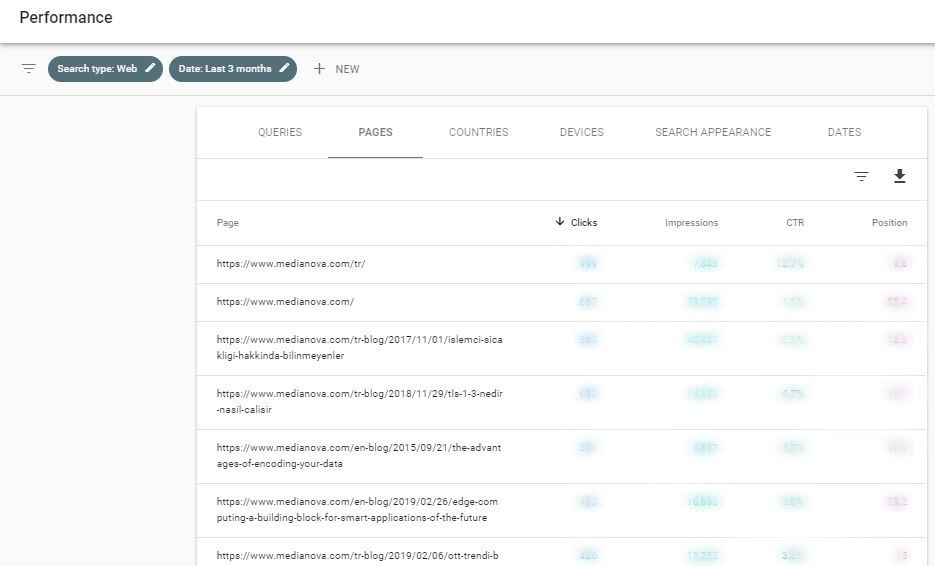Download the table data with export icon
The height and width of the screenshot is (566, 935).
click(x=900, y=176)
